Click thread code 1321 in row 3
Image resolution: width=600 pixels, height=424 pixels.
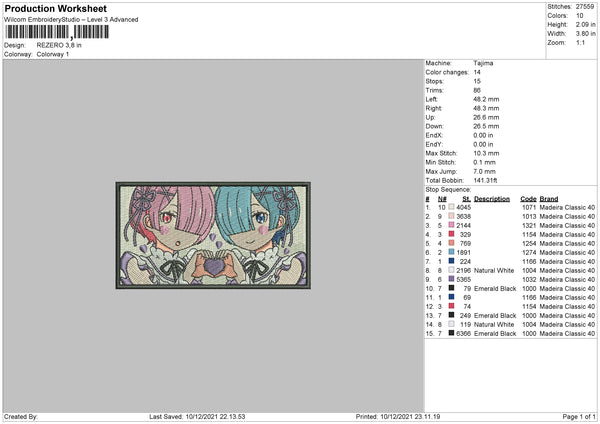coord(529,225)
